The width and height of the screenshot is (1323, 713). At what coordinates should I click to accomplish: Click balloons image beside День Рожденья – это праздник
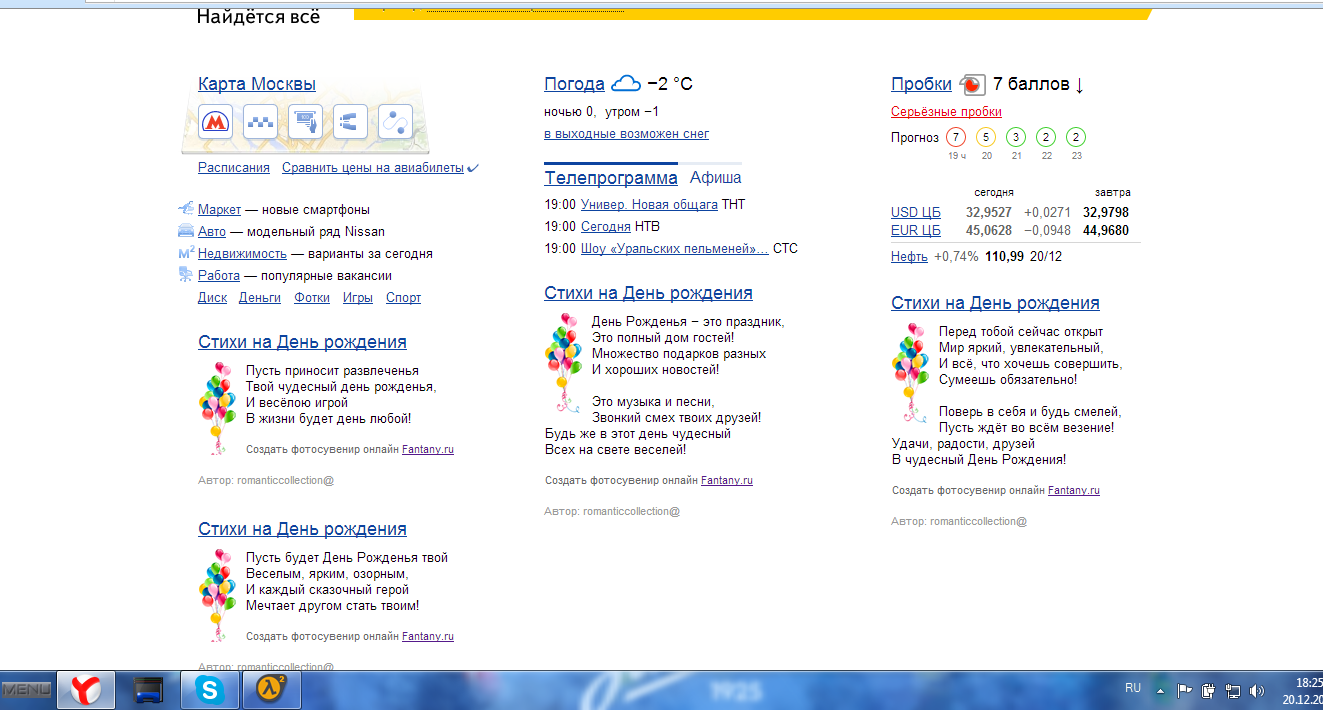pyautogui.click(x=563, y=363)
